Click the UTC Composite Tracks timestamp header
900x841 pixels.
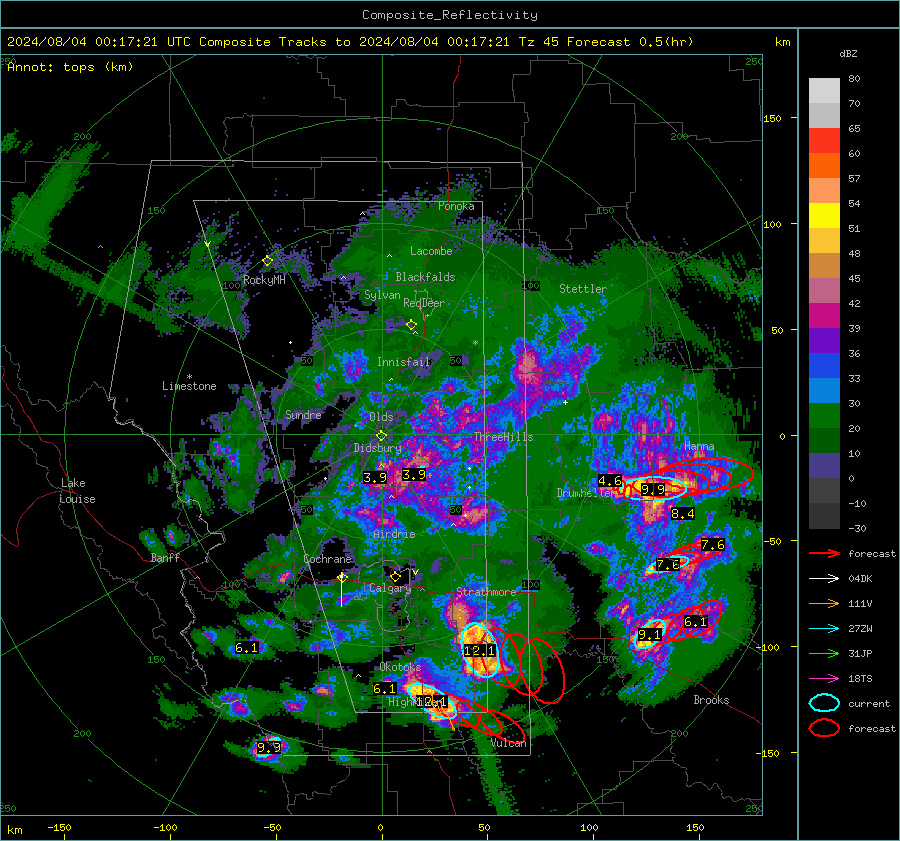[x=350, y=42]
